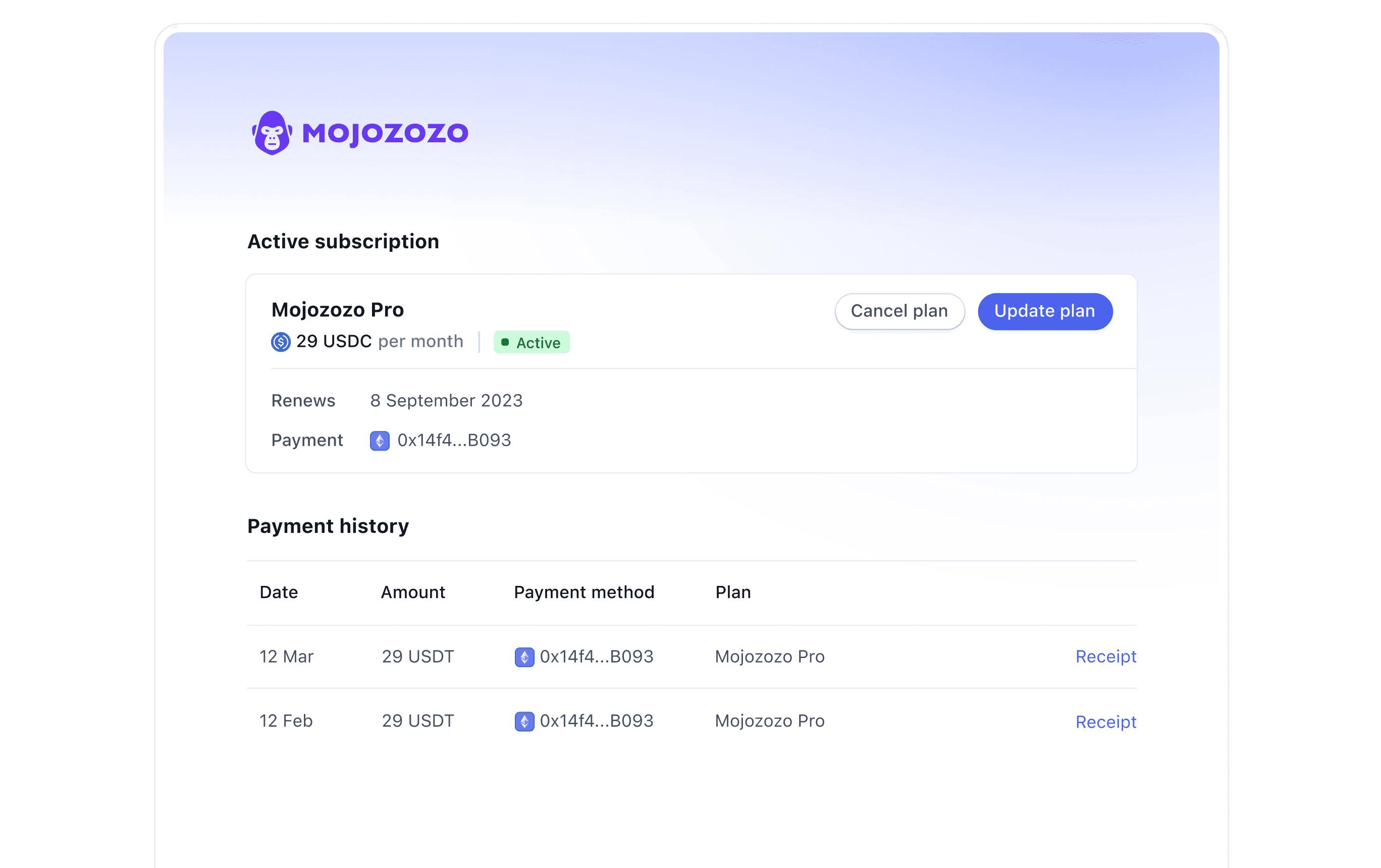The height and width of the screenshot is (868, 1381).
Task: Open Receipt for 12 Feb payment
Action: [x=1106, y=722]
